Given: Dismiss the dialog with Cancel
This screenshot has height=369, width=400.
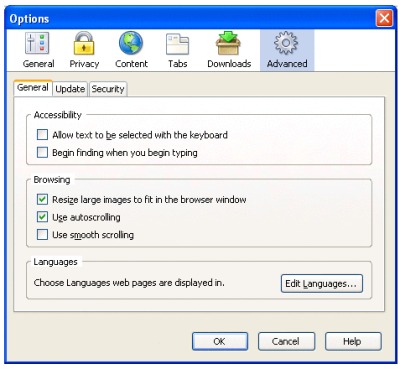Looking at the screenshot, I should [286, 341].
